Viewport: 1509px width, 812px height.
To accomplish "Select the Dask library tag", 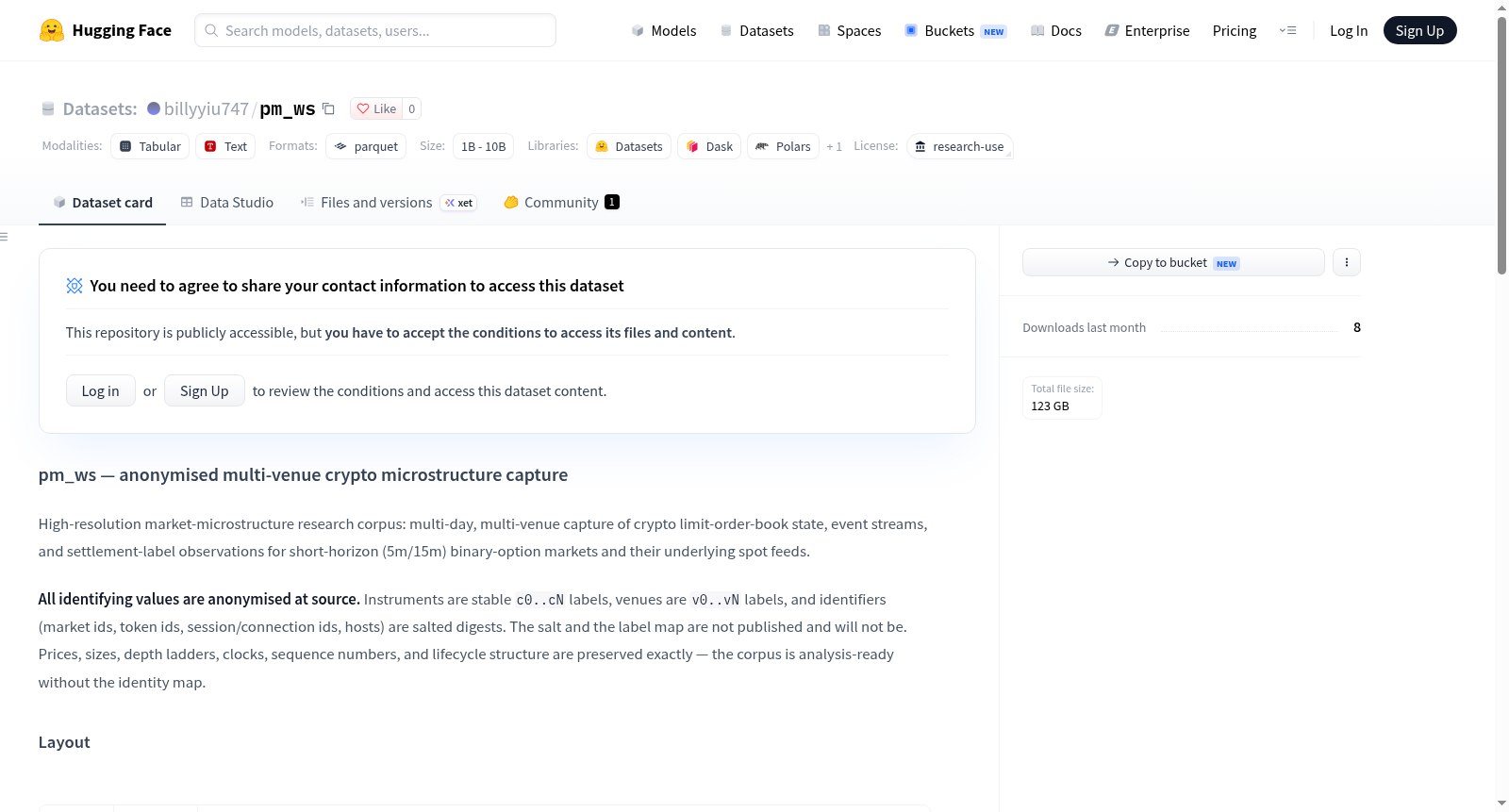I will coord(709,146).
